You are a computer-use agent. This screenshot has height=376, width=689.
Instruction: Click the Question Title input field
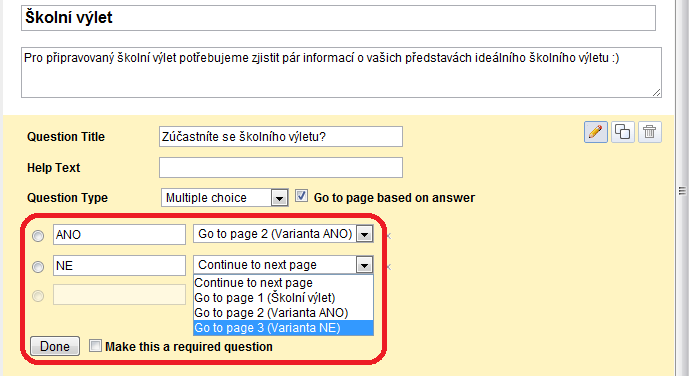281,137
